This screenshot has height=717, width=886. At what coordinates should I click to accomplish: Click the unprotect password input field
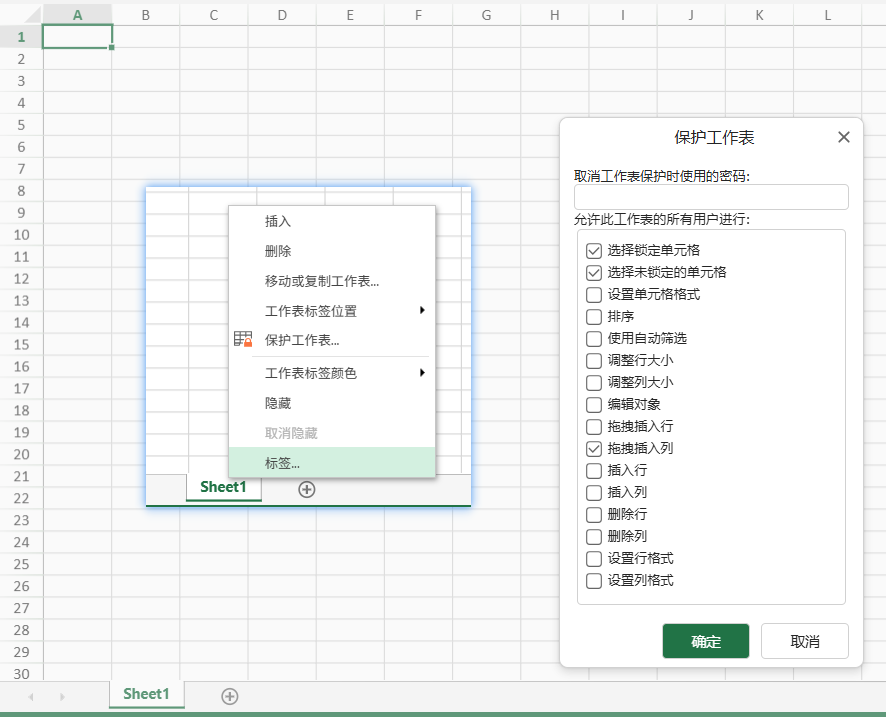point(711,197)
